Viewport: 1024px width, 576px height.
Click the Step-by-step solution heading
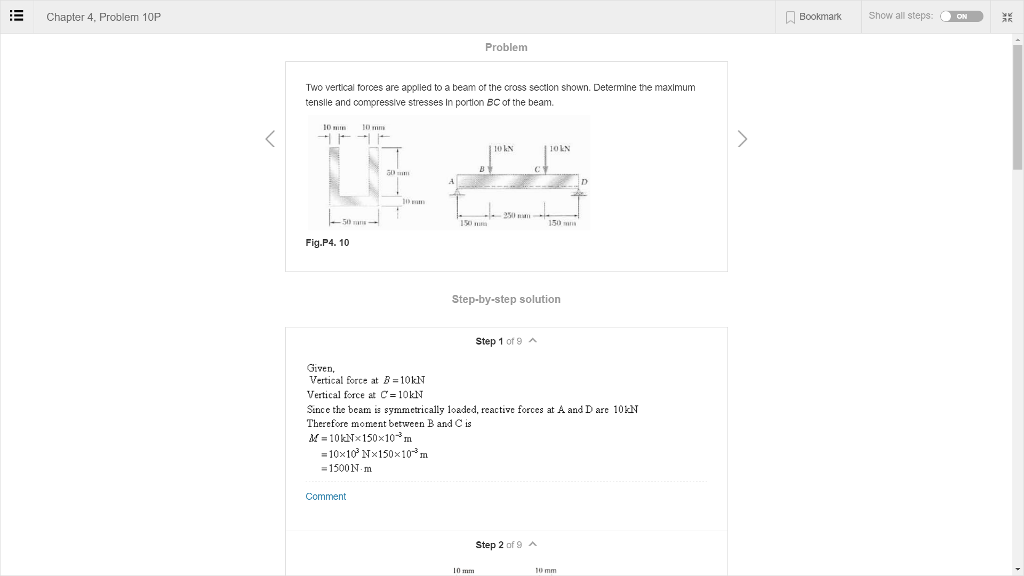click(506, 299)
